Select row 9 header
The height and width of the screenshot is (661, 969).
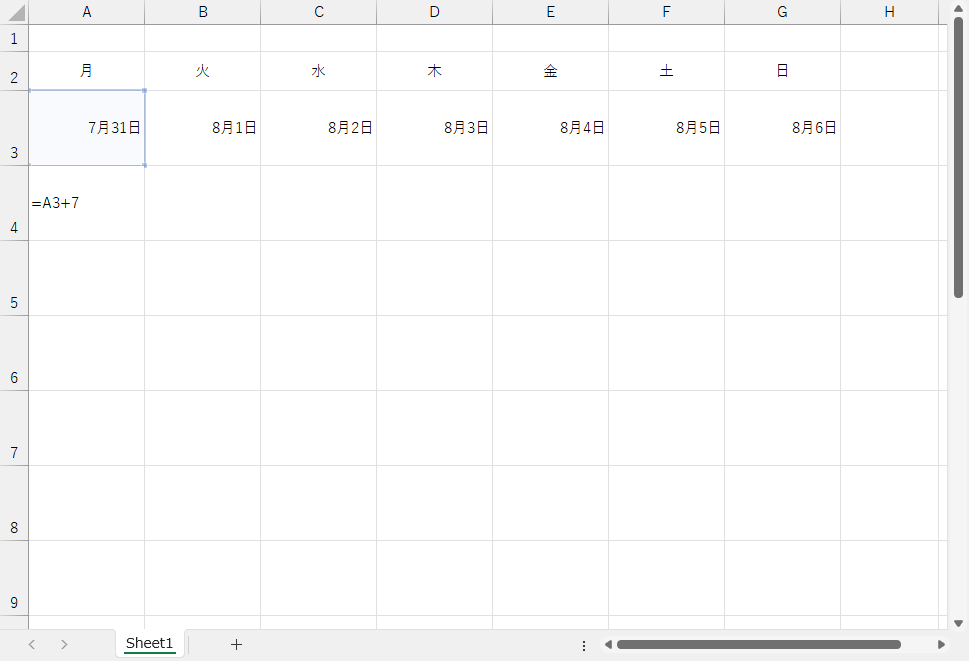(14, 578)
